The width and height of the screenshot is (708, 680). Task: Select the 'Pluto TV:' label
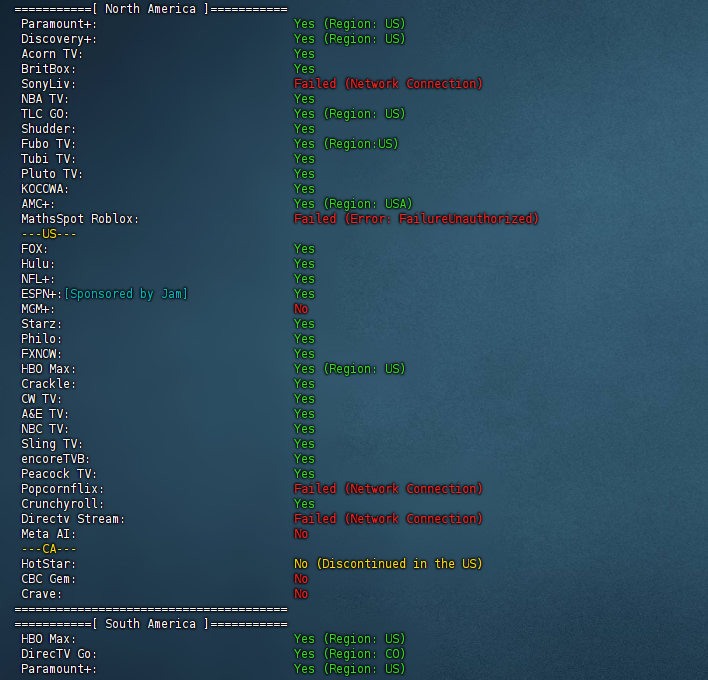click(52, 174)
